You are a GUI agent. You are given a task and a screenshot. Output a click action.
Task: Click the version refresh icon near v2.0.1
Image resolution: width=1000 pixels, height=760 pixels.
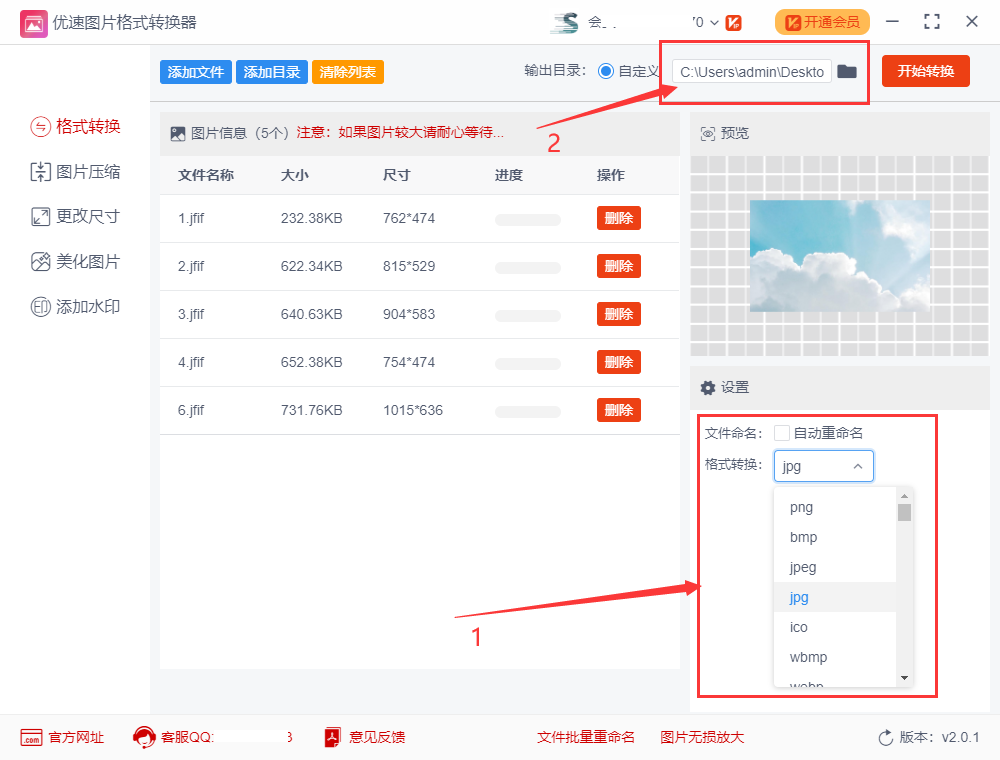point(884,737)
